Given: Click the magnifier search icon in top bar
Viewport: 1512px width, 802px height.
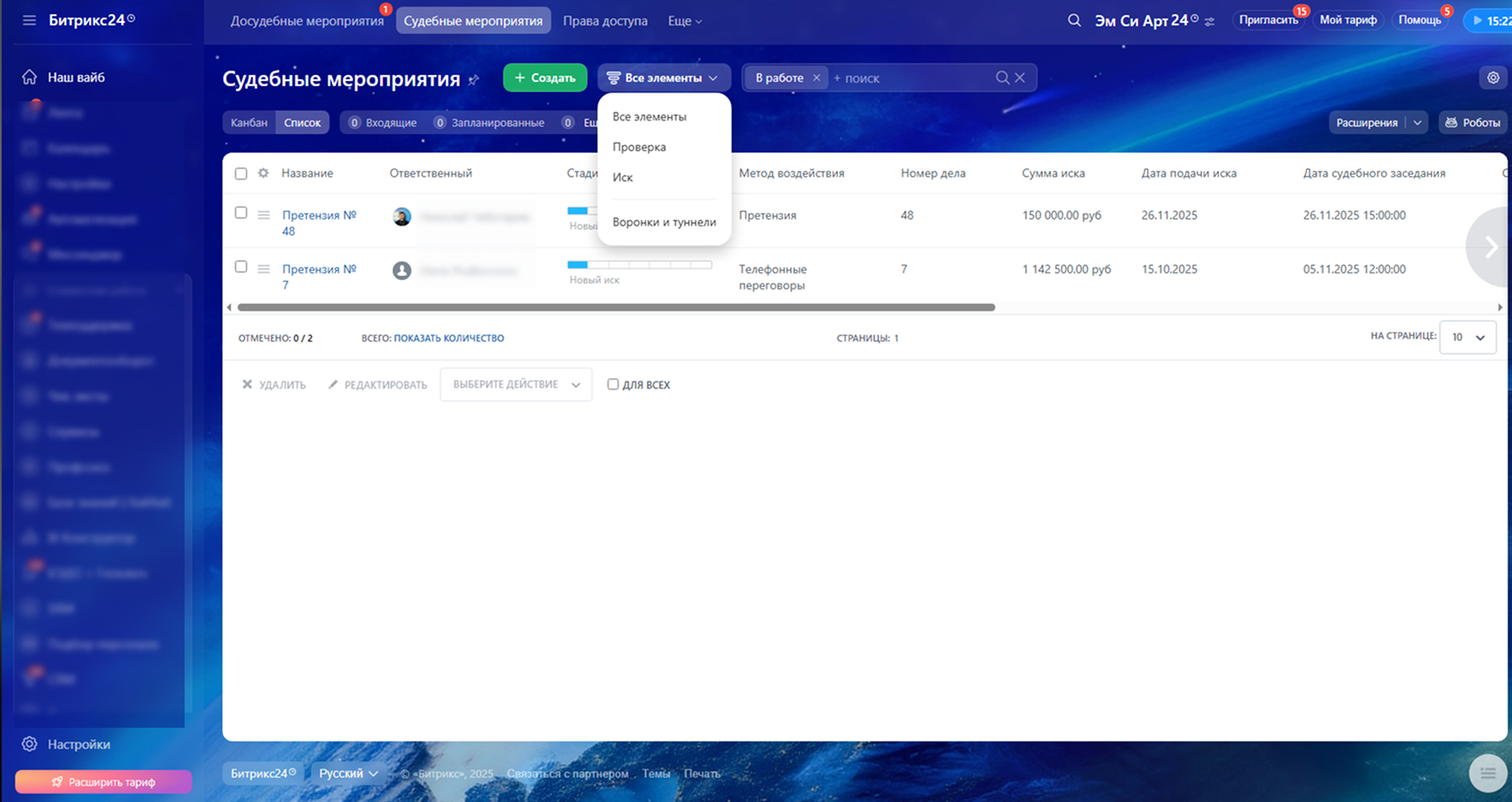Looking at the screenshot, I should [1074, 20].
